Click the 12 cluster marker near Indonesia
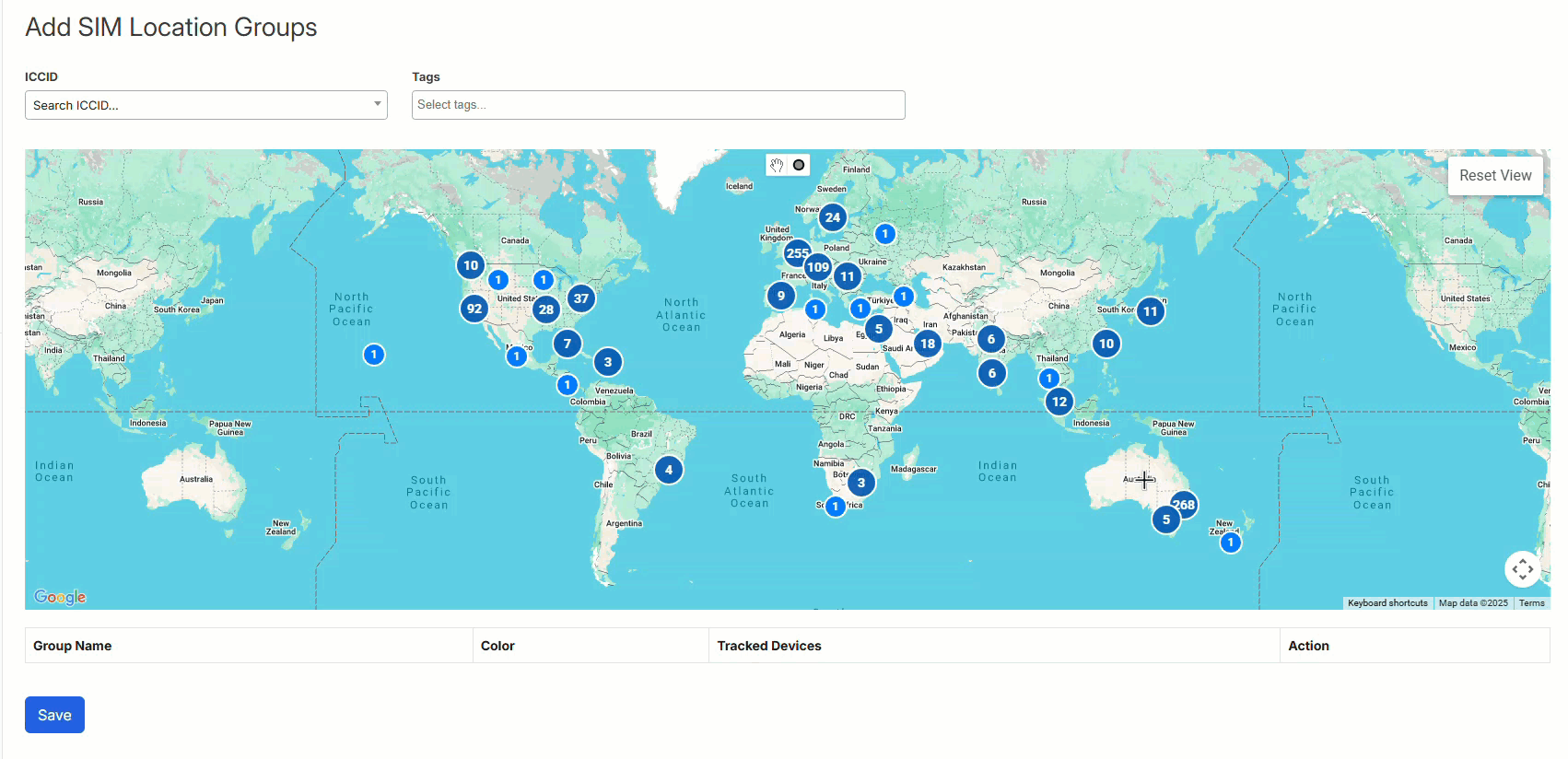 [x=1059, y=402]
